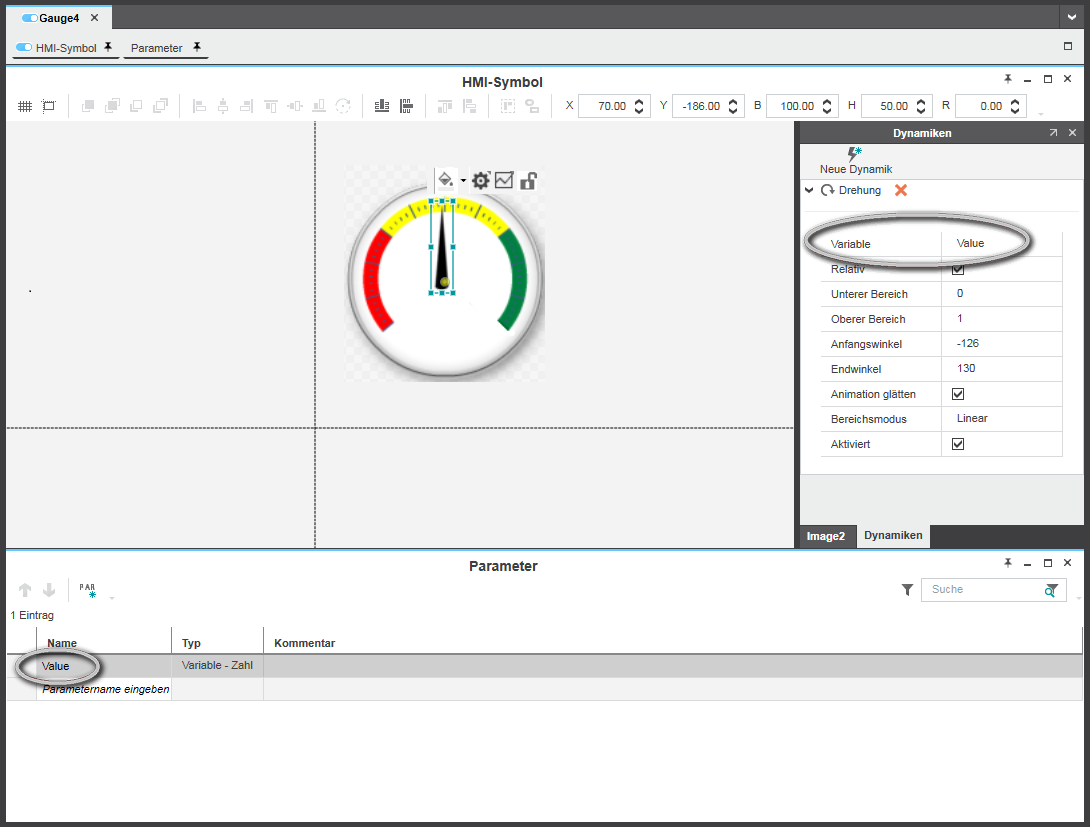Click the fill color bucket swatch

(446, 180)
